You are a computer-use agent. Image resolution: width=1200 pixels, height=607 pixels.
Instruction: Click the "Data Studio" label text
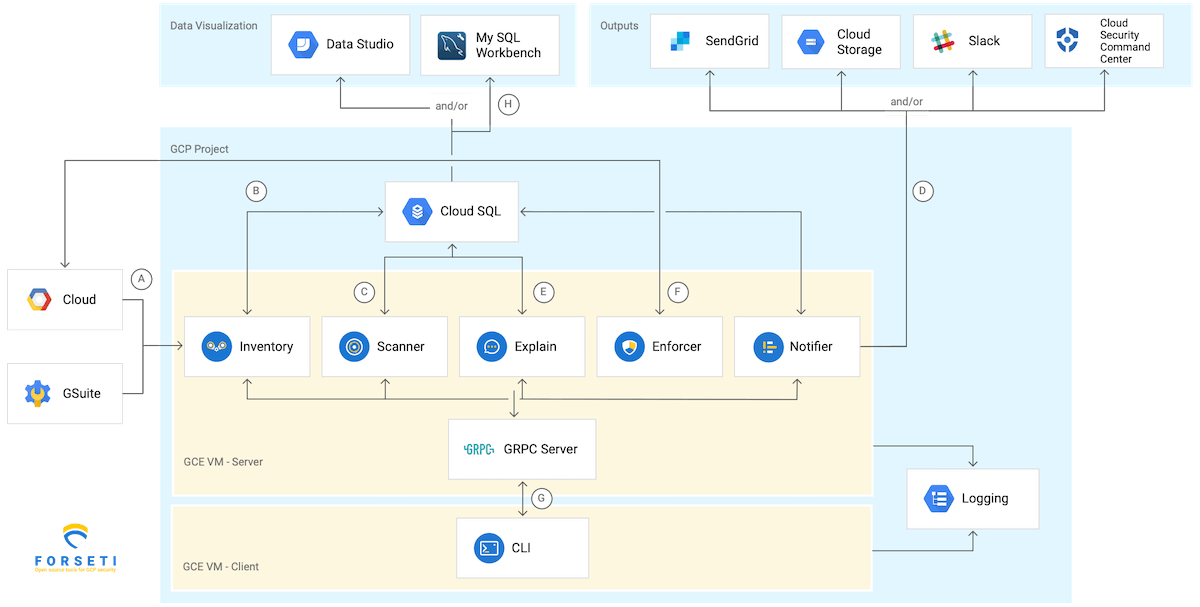pyautogui.click(x=360, y=44)
